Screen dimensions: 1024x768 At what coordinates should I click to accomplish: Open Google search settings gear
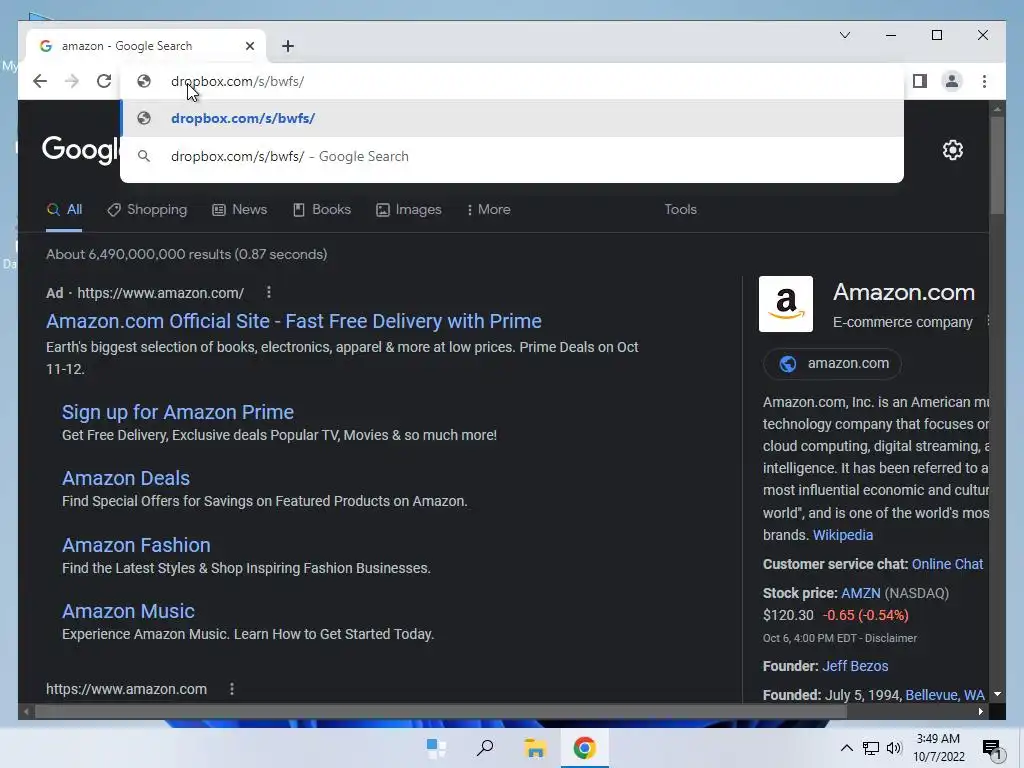coord(953,150)
